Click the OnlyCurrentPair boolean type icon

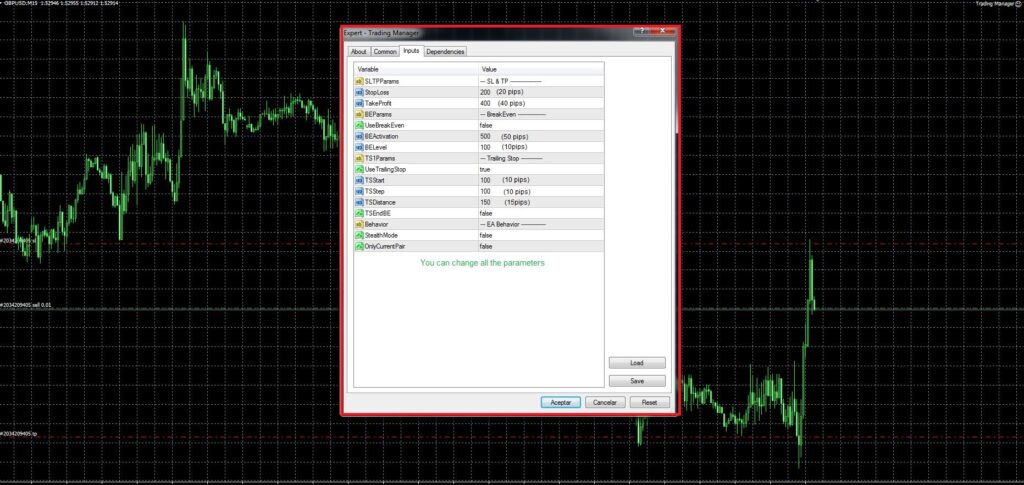[359, 246]
